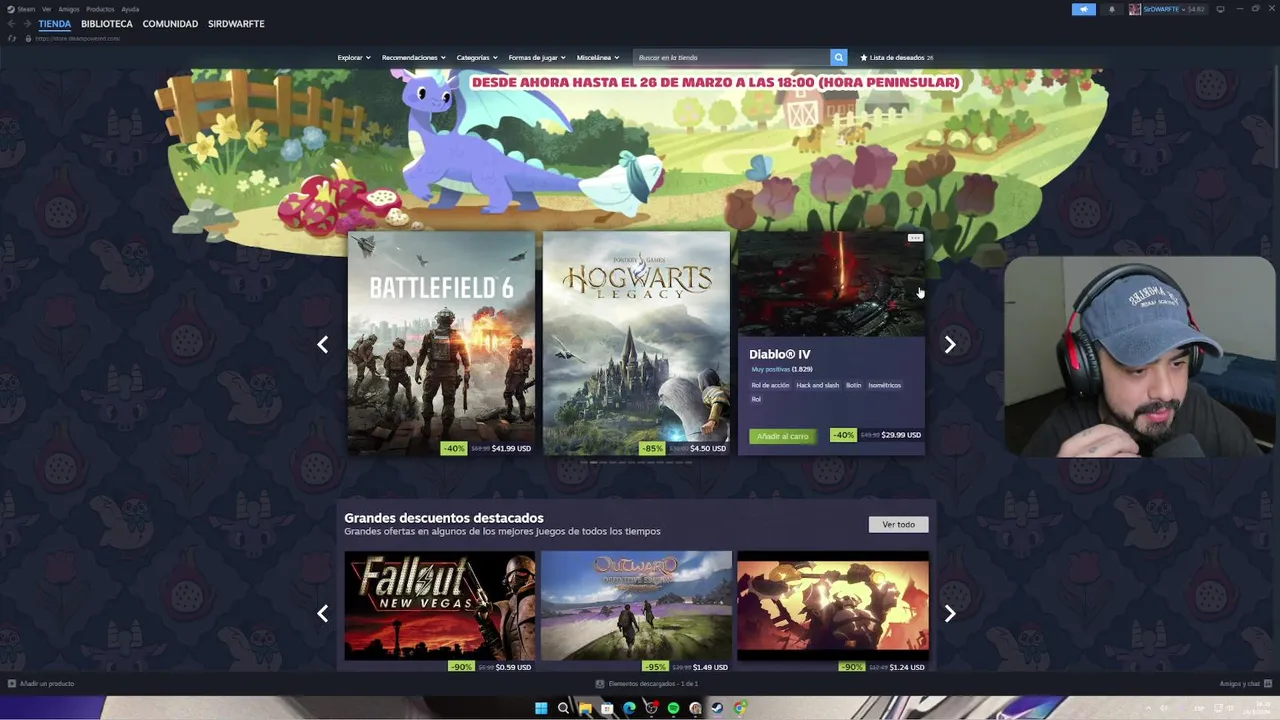Click the magnifier search button in store

click(x=839, y=57)
